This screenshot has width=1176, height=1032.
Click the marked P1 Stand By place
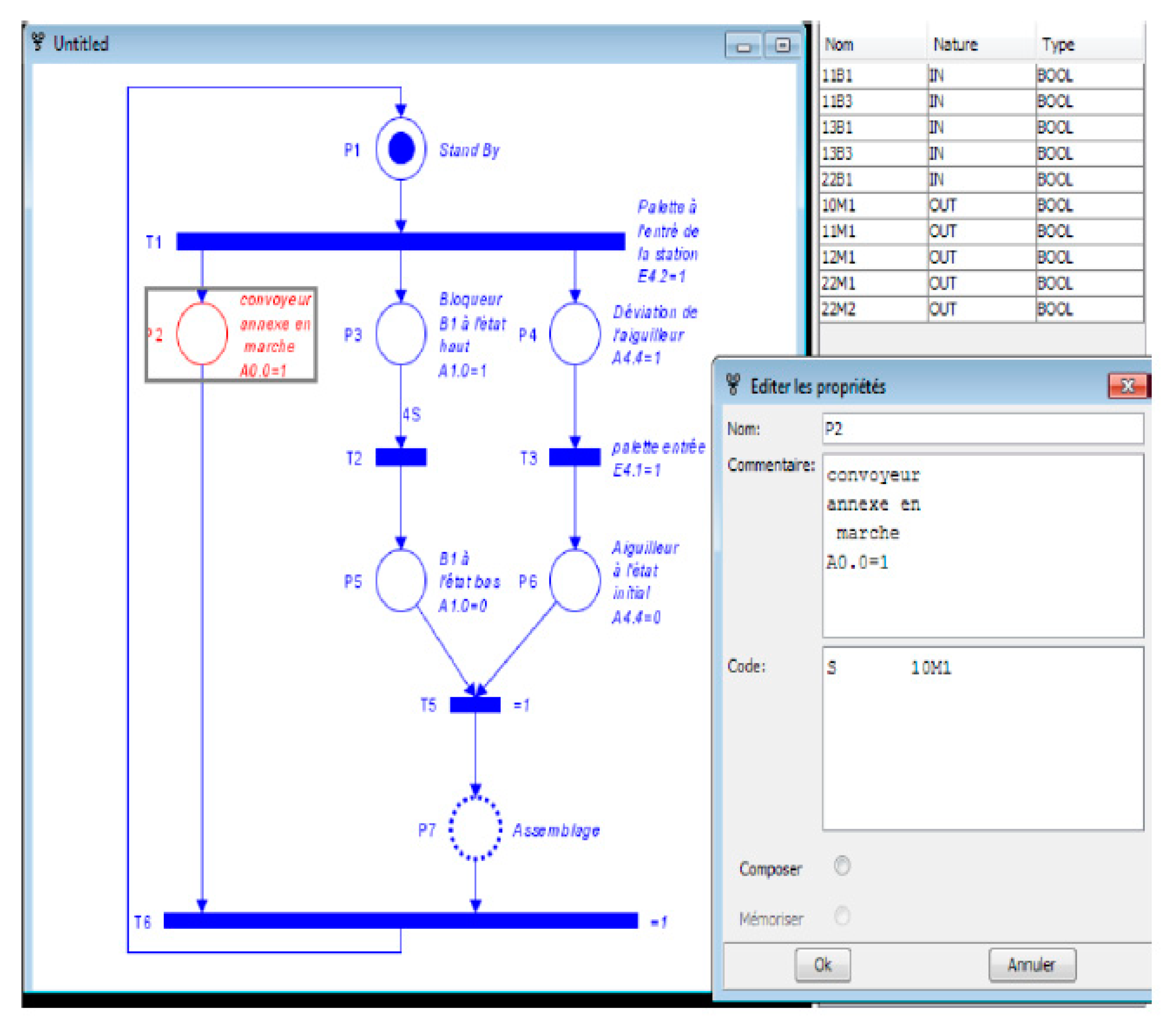point(401,149)
